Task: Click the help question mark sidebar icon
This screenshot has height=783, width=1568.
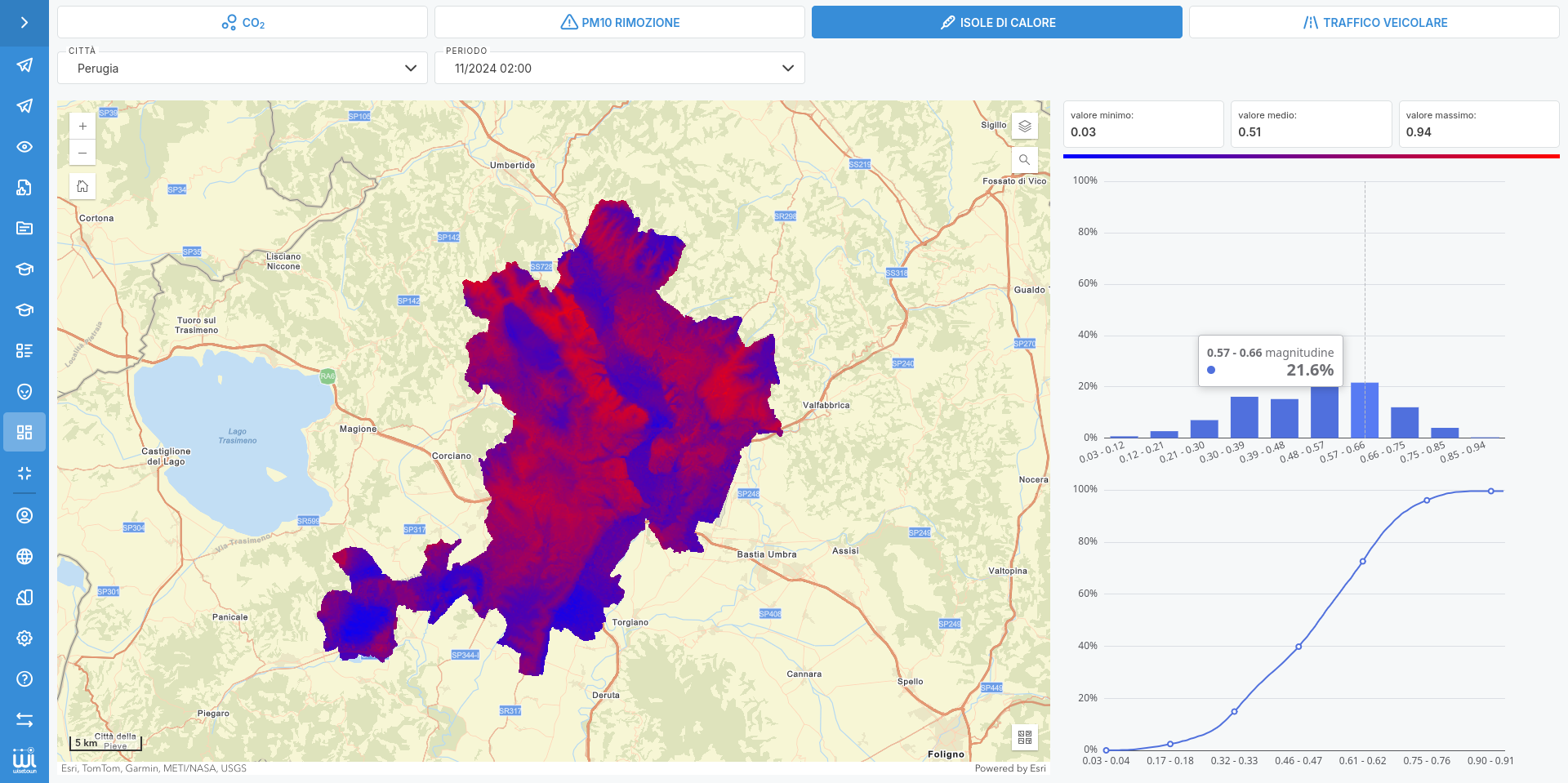Action: (x=24, y=679)
